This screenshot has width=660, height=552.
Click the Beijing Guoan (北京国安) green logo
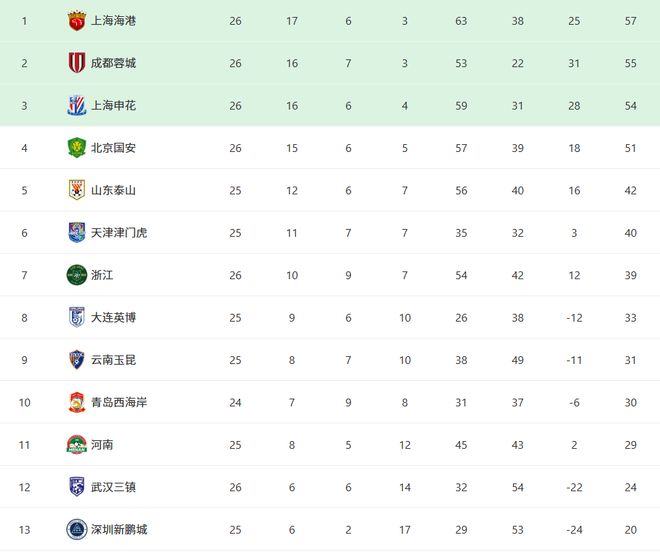tap(77, 148)
